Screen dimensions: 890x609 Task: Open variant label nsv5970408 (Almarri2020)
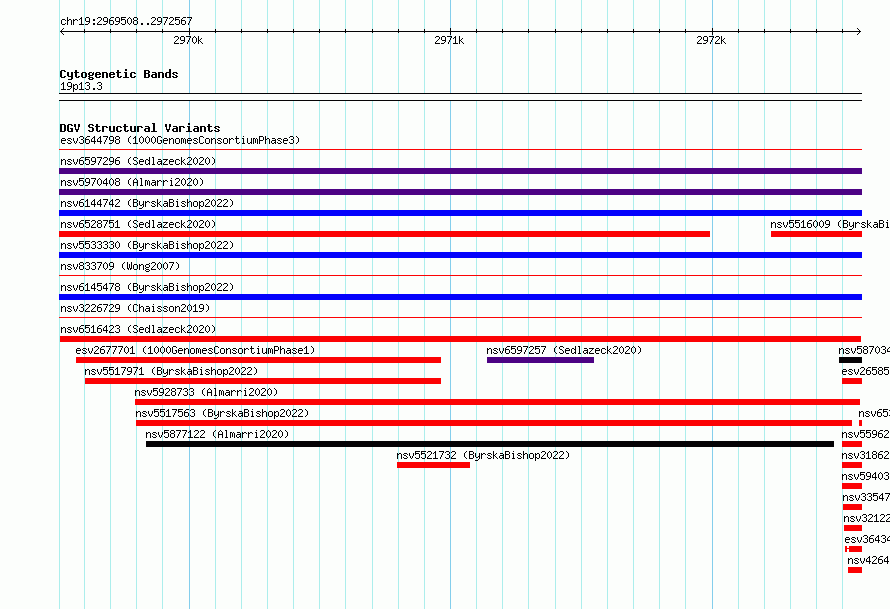(132, 182)
